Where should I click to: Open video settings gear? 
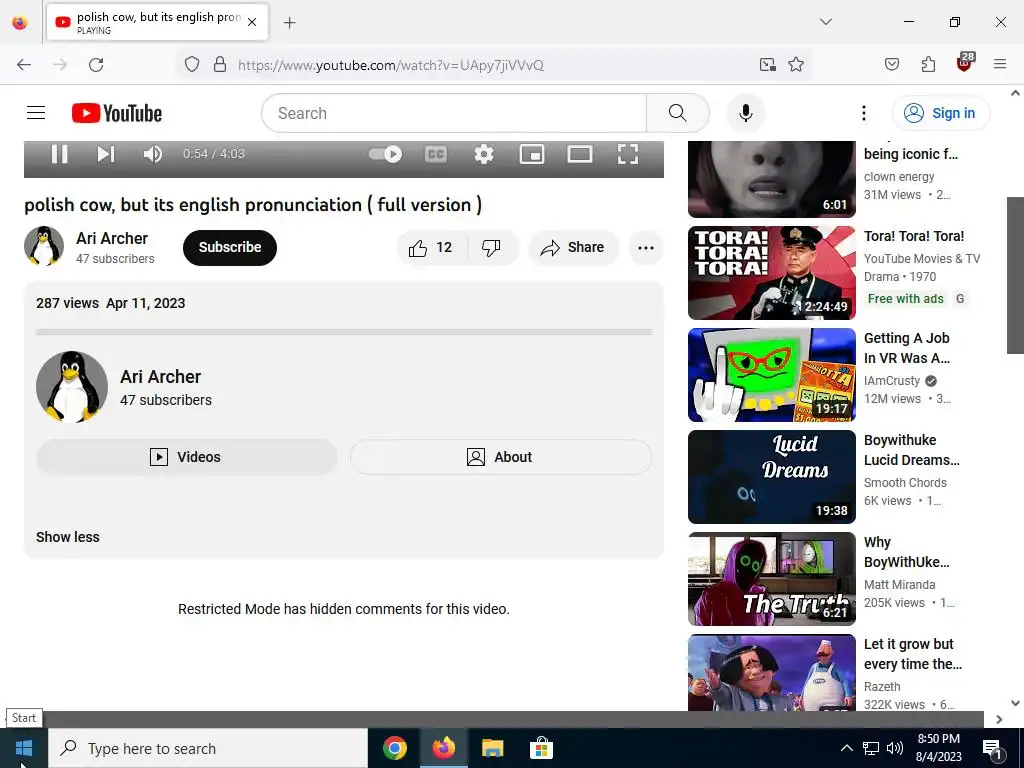[x=483, y=154]
